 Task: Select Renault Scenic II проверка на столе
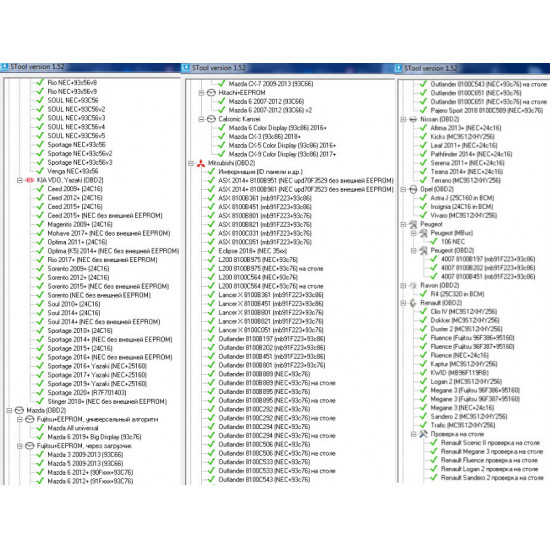click(490, 443)
